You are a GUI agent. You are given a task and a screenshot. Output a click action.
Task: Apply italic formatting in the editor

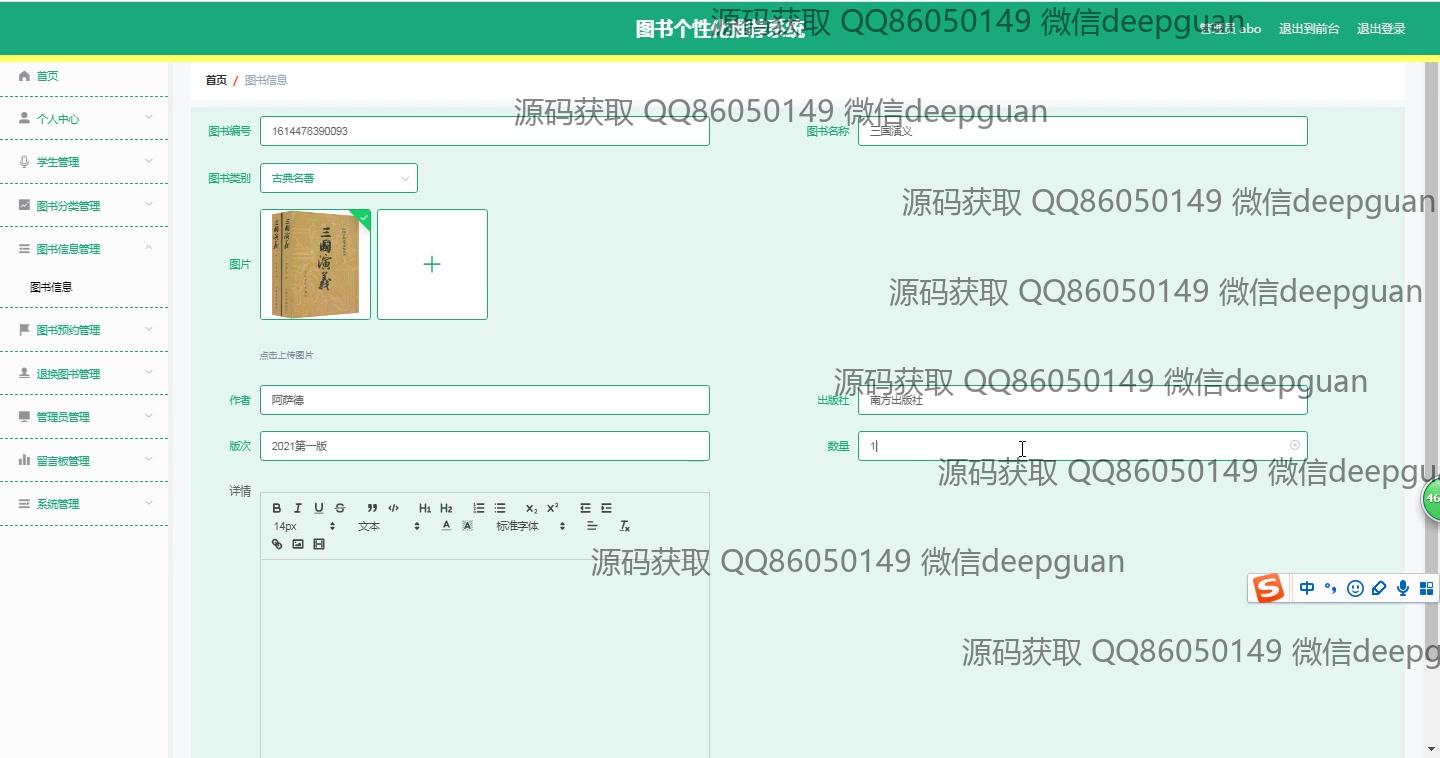click(297, 508)
